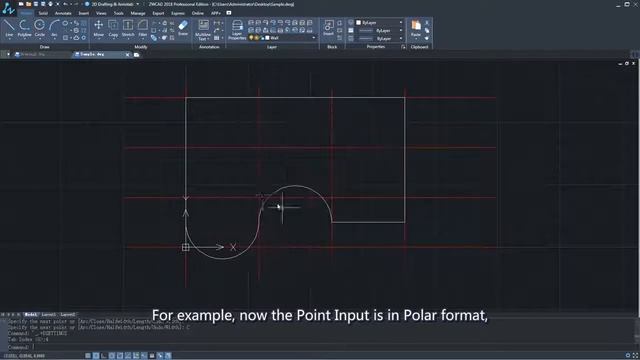This screenshot has height=360, width=640.
Task: Switch to the Annotate ribbon tab
Action: (x=63, y=13)
